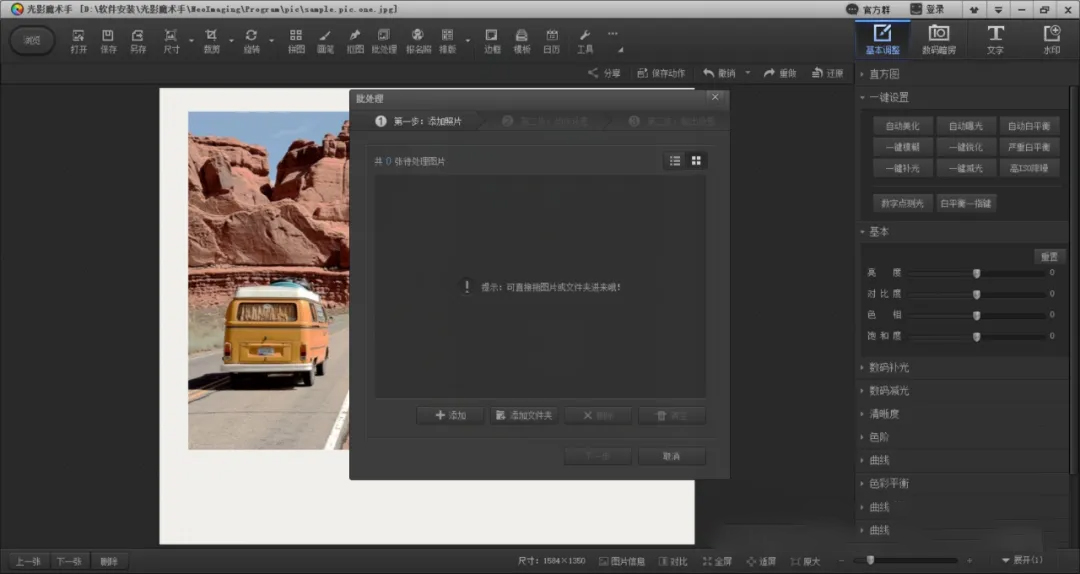Click the 自动白平衡 button
This screenshot has width=1080, height=574.
pos(1029,126)
